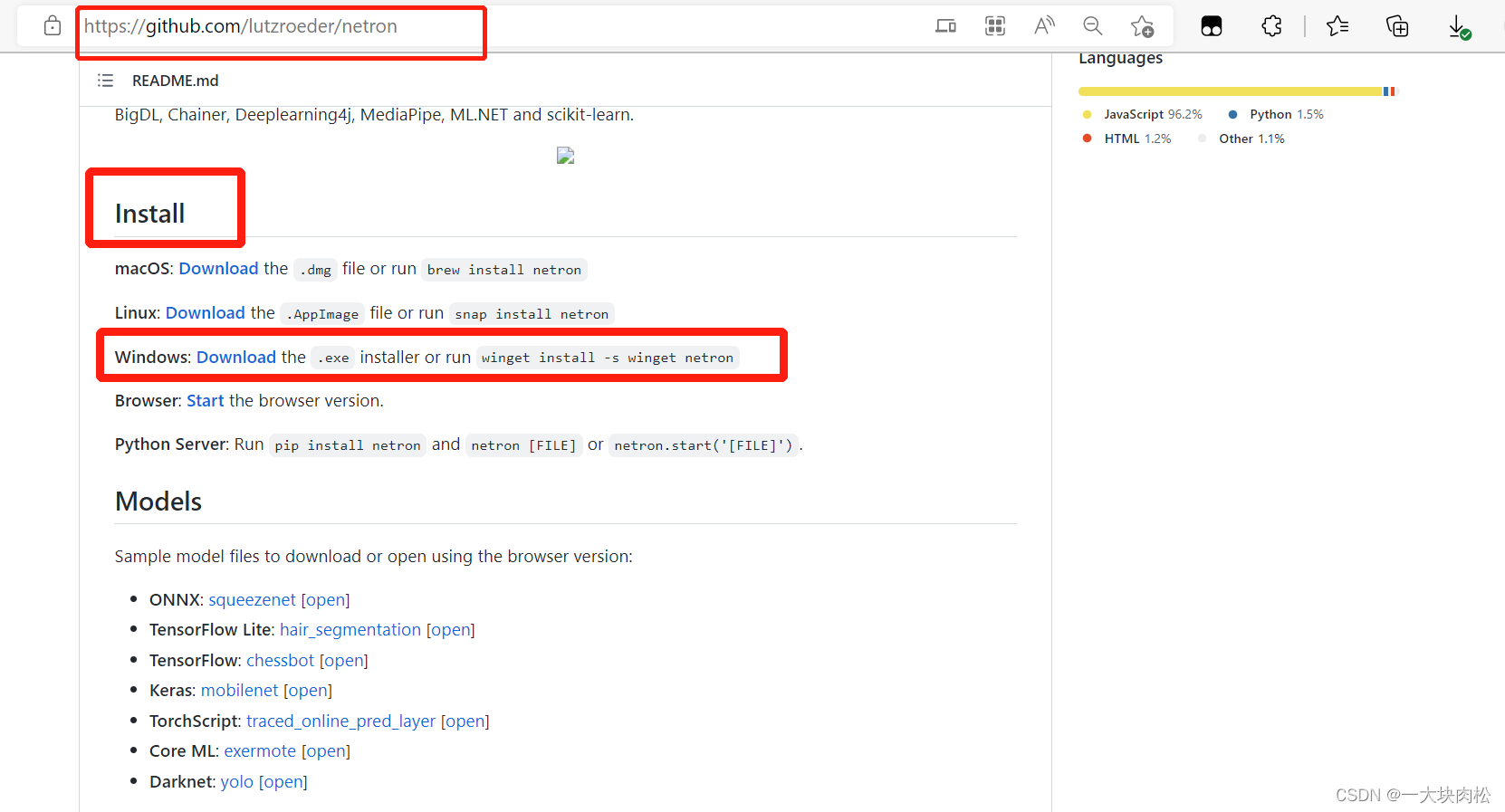Click the 'pip install netron' code snippet

pos(348,445)
